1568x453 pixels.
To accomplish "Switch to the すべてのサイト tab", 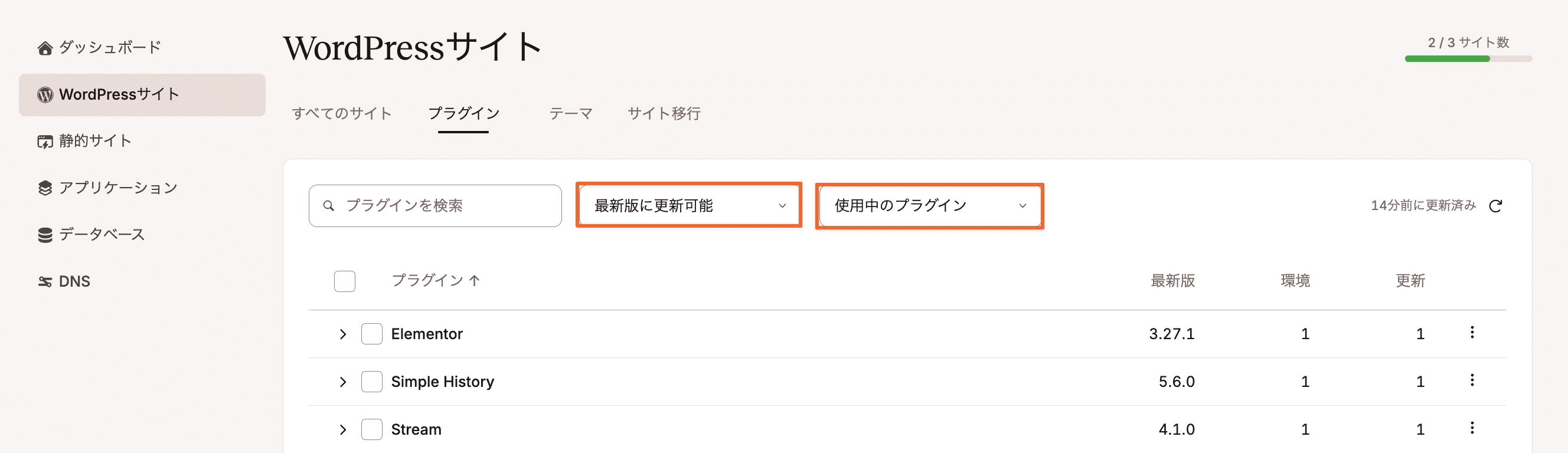I will point(341,114).
